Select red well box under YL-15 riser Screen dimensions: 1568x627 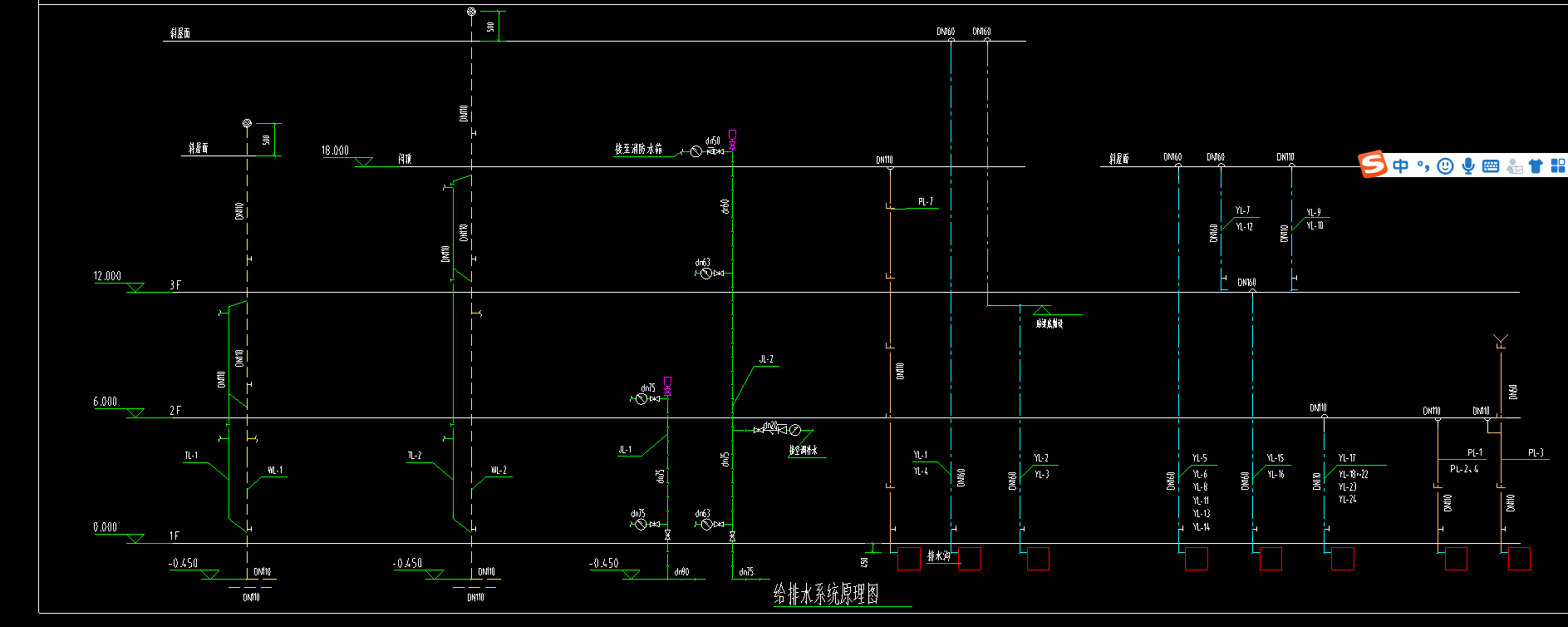coord(1271,559)
